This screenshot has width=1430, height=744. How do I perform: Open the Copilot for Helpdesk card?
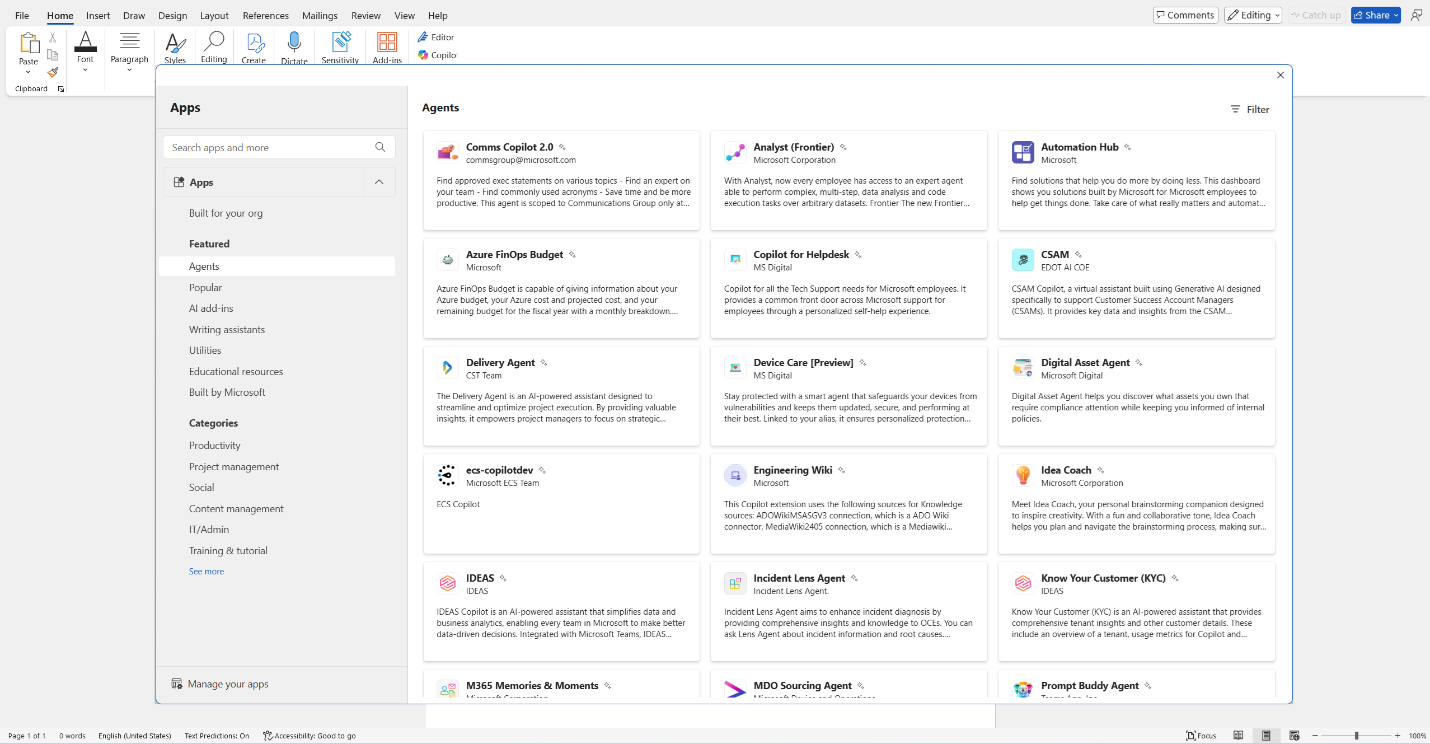click(x=849, y=288)
